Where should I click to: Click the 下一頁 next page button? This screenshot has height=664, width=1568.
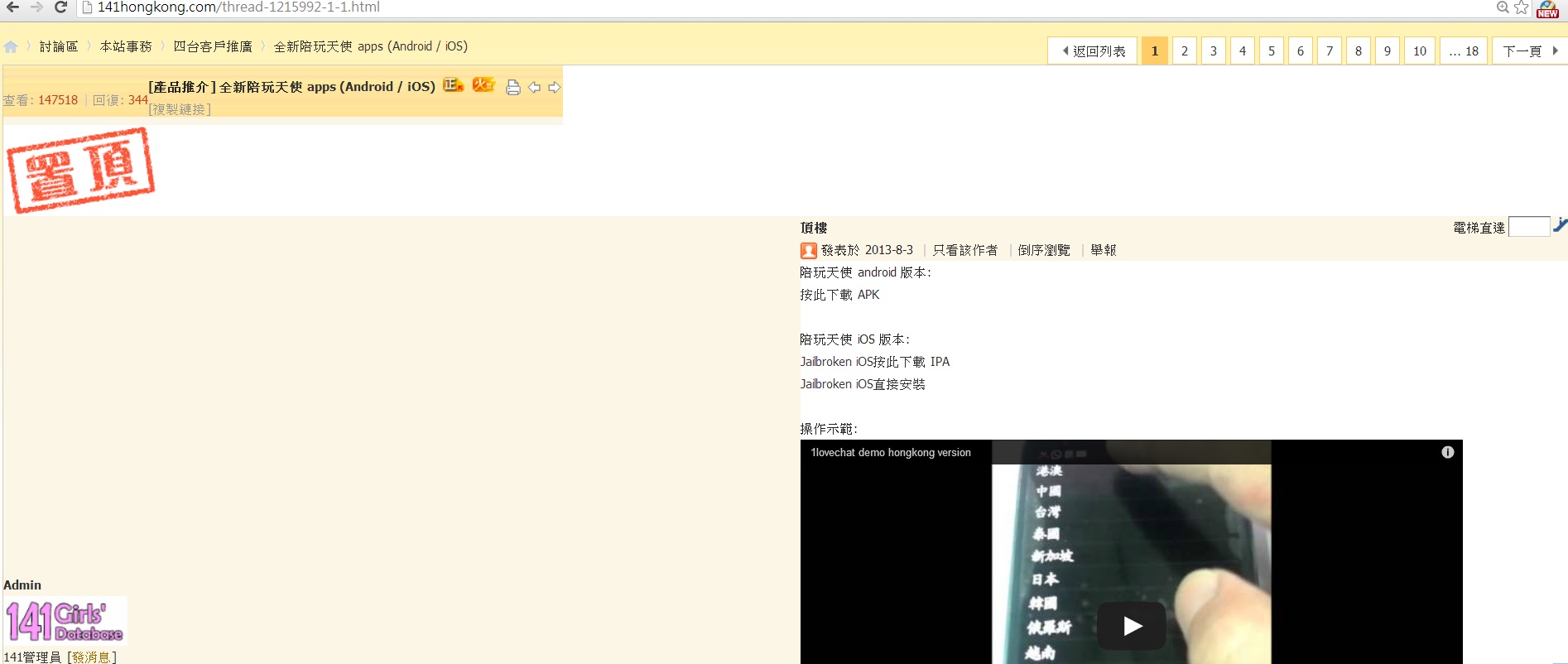click(1530, 51)
